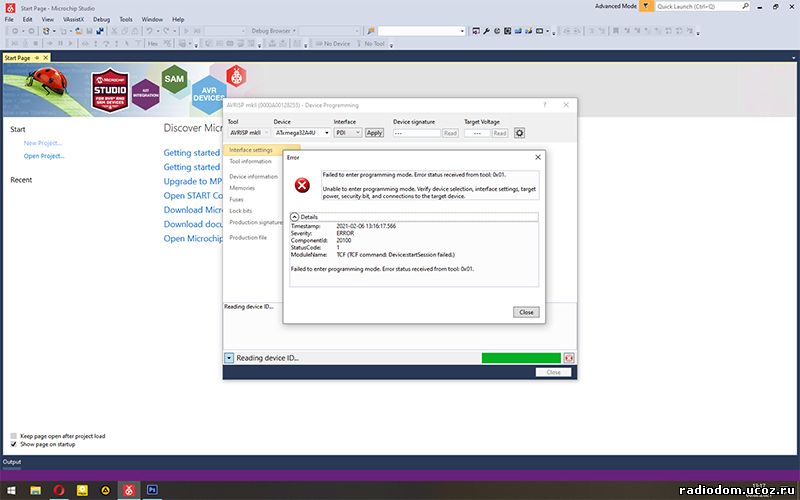Viewport: 800px width, 500px height.
Task: Click the Find in Files icon
Action: pyautogui.click(x=371, y=31)
